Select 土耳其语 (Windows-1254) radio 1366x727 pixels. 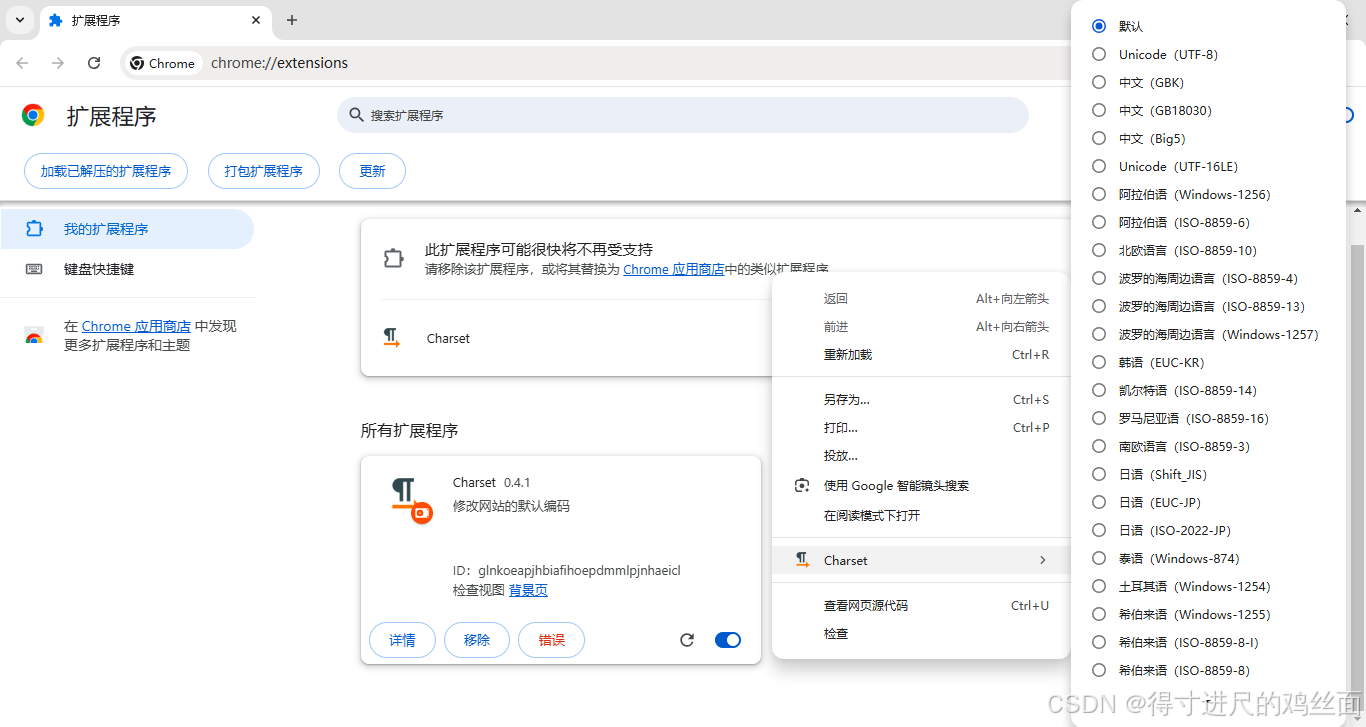pyautogui.click(x=1099, y=586)
